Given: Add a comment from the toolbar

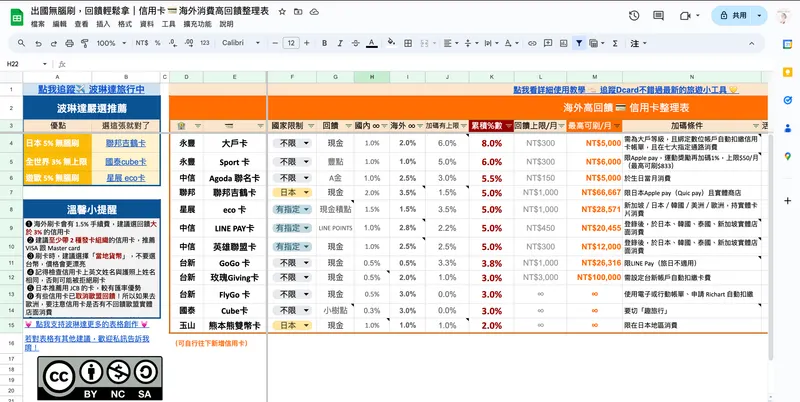Looking at the screenshot, I should coord(548,43).
